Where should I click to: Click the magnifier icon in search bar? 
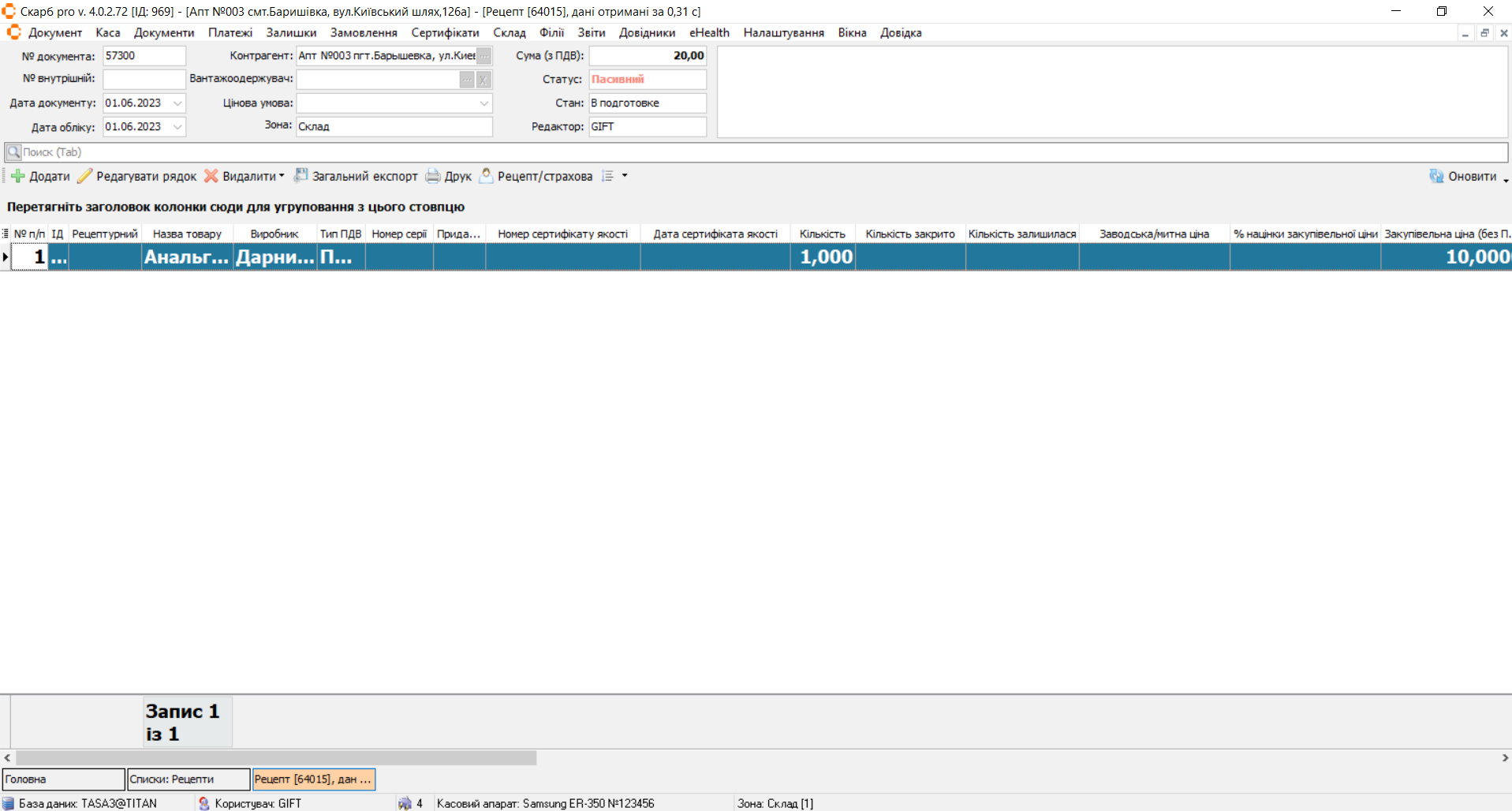(x=13, y=152)
